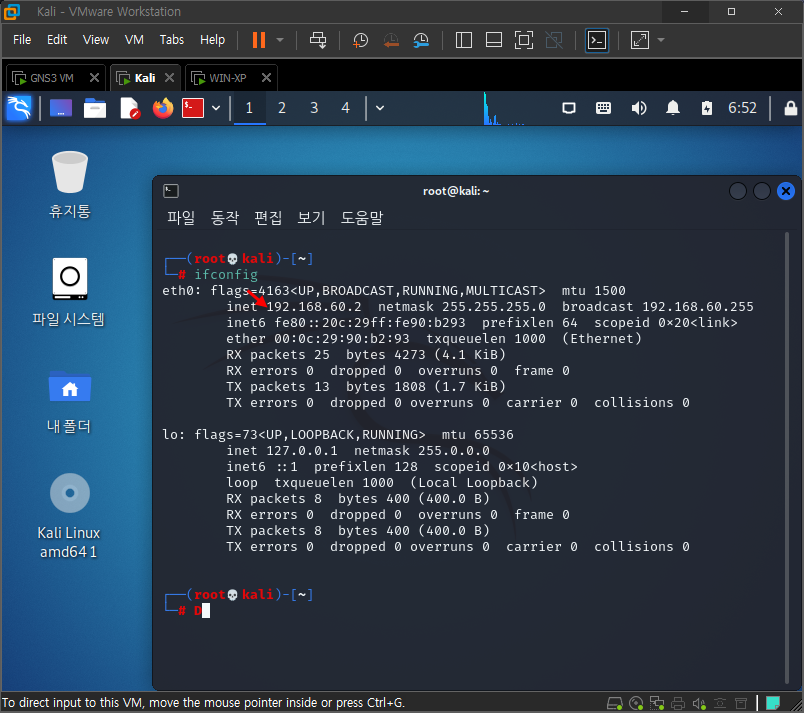Open the File menu
The height and width of the screenshot is (713, 804).
pos(22,40)
